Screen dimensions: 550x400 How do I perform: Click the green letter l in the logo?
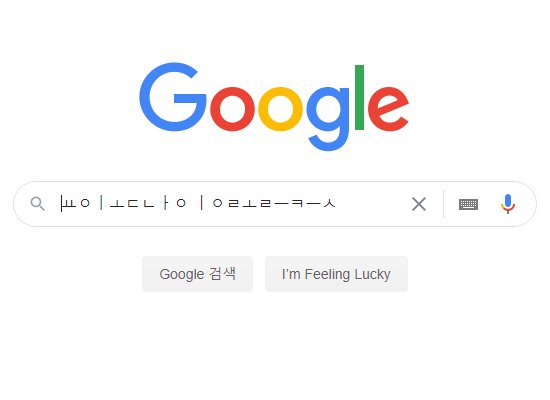coord(359,97)
